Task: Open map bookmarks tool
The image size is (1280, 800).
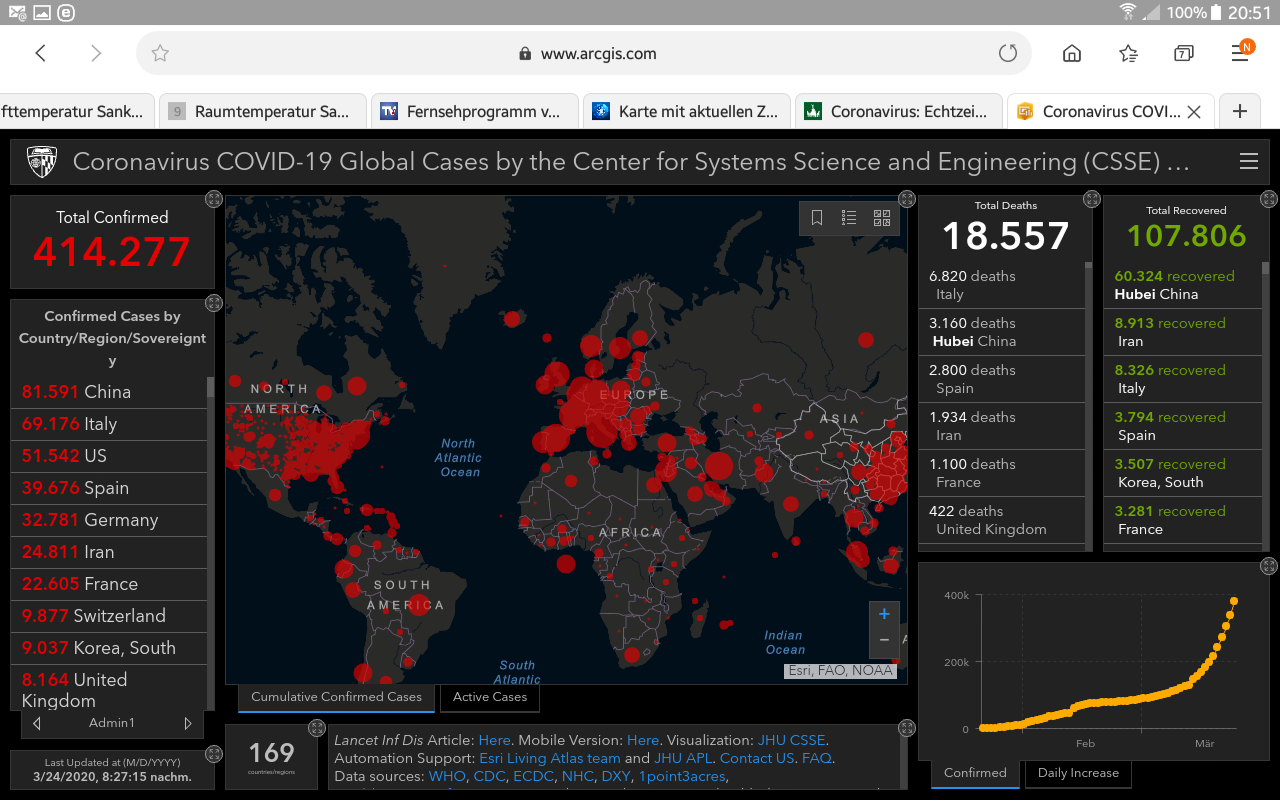Action: pyautogui.click(x=817, y=218)
